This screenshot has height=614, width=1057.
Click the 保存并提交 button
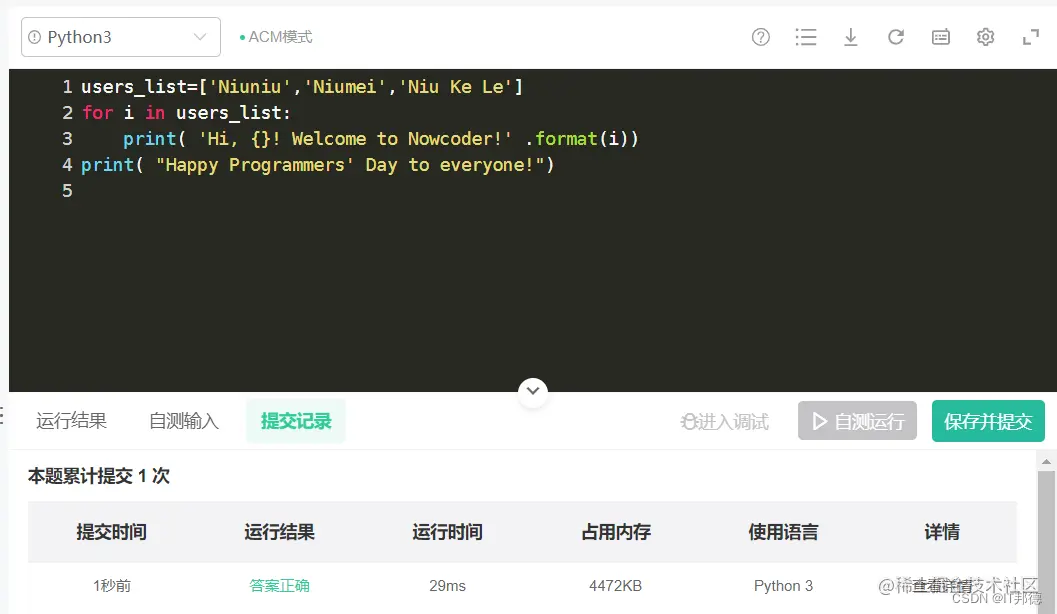[988, 421]
